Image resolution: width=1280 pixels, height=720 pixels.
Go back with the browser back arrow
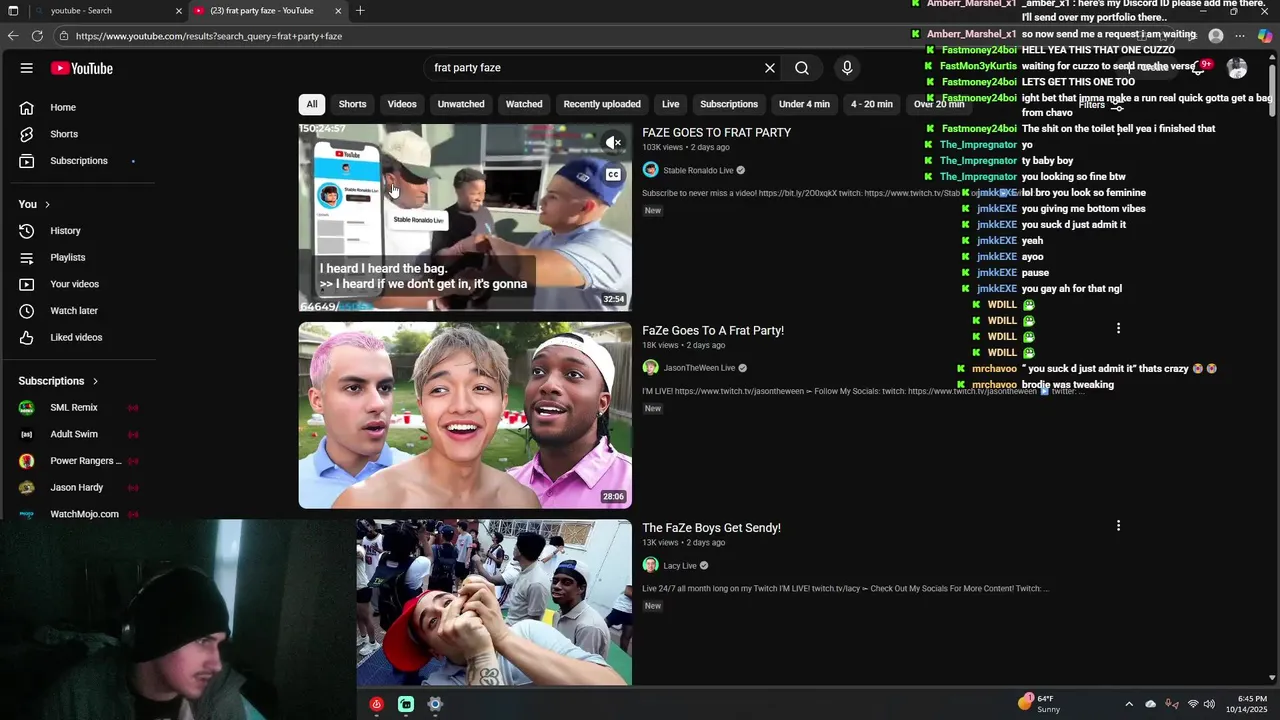[13, 36]
